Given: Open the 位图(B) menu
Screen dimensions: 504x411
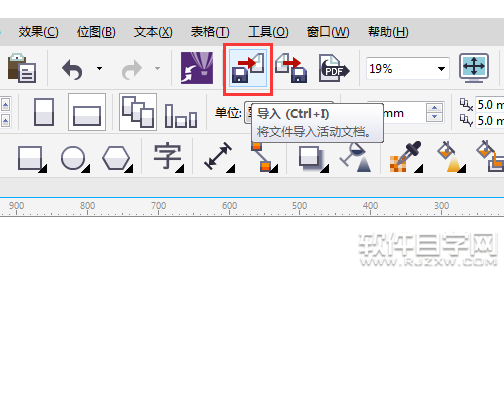Looking at the screenshot, I should (96, 32).
